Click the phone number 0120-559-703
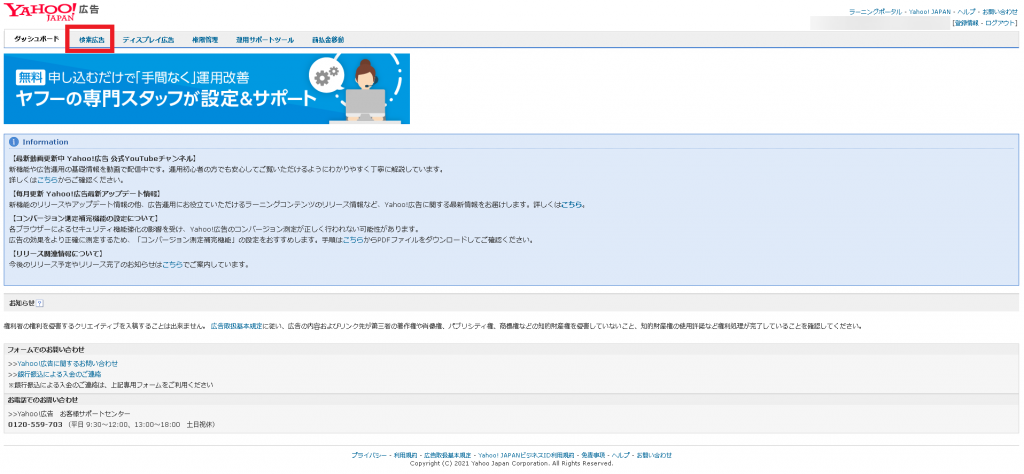 tap(35, 424)
